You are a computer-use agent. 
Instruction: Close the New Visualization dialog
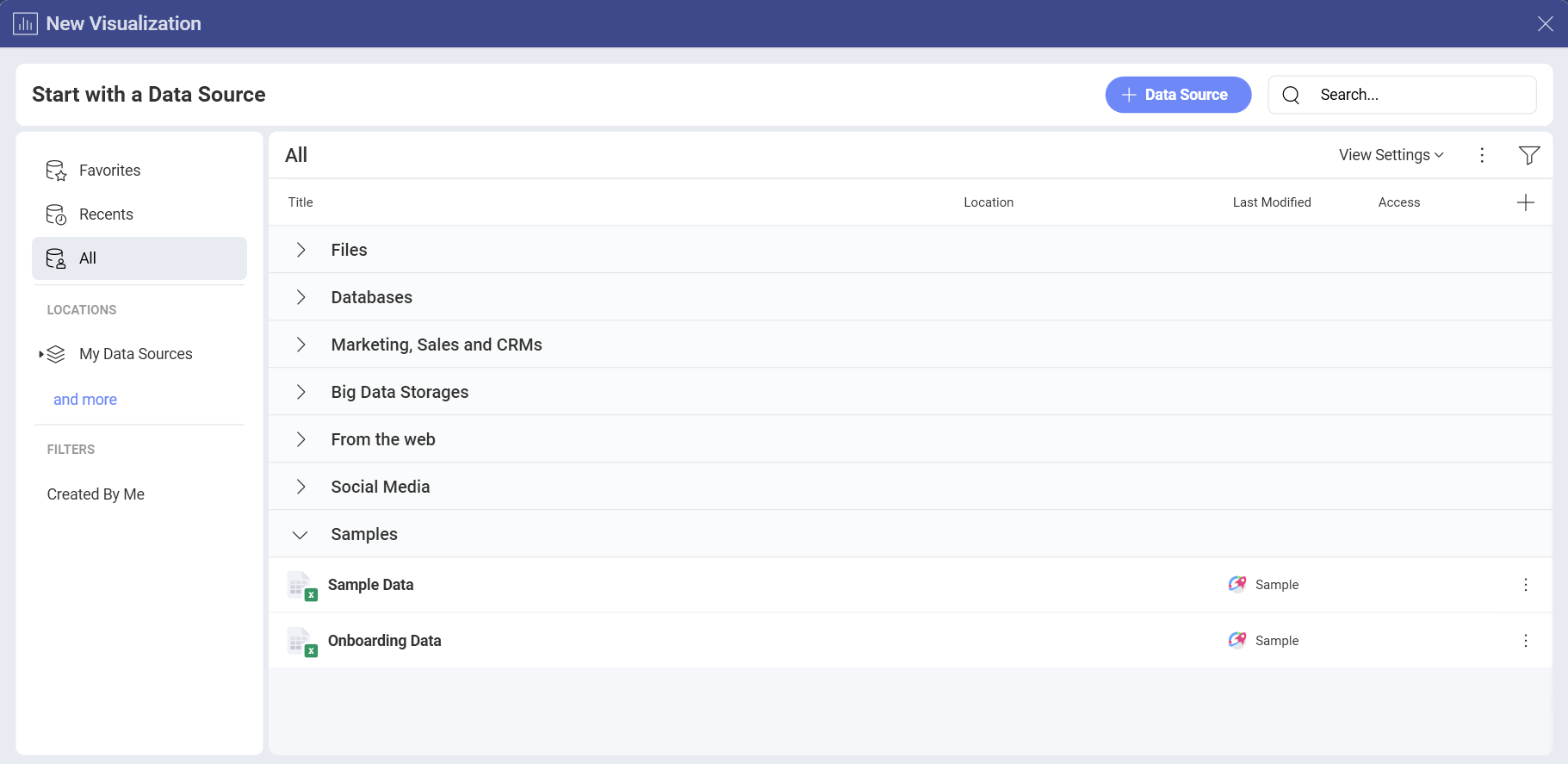point(1546,24)
